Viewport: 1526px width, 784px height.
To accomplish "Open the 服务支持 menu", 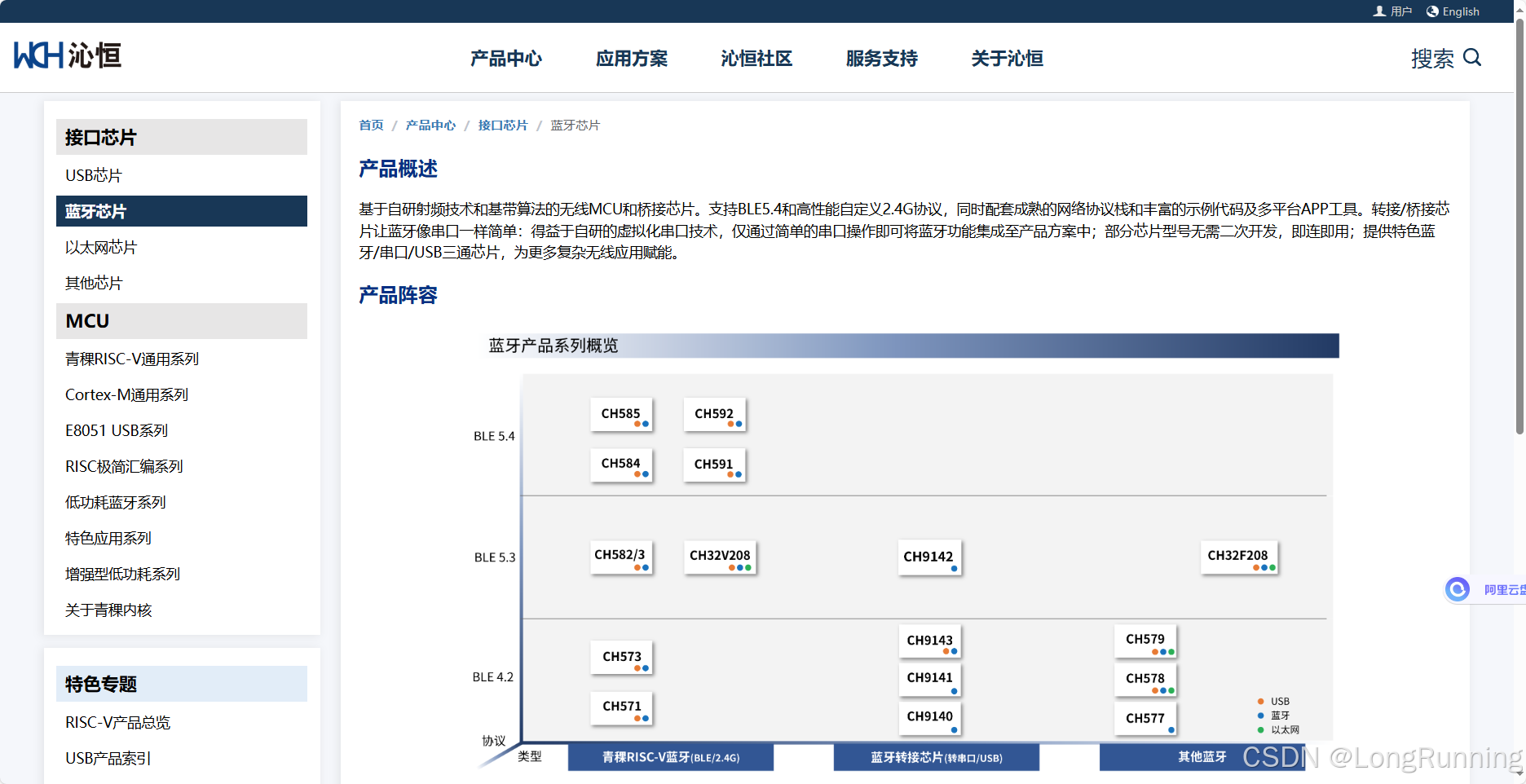I will (882, 59).
